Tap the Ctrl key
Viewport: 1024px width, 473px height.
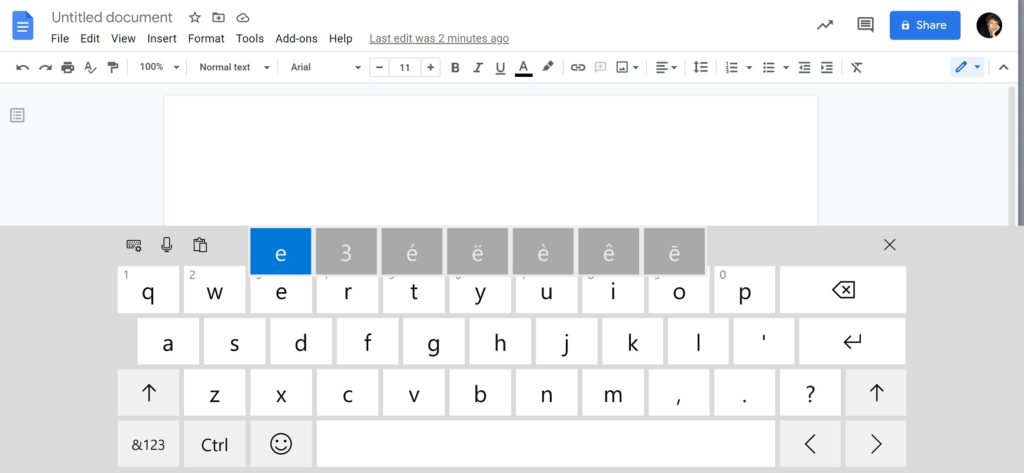pos(214,444)
